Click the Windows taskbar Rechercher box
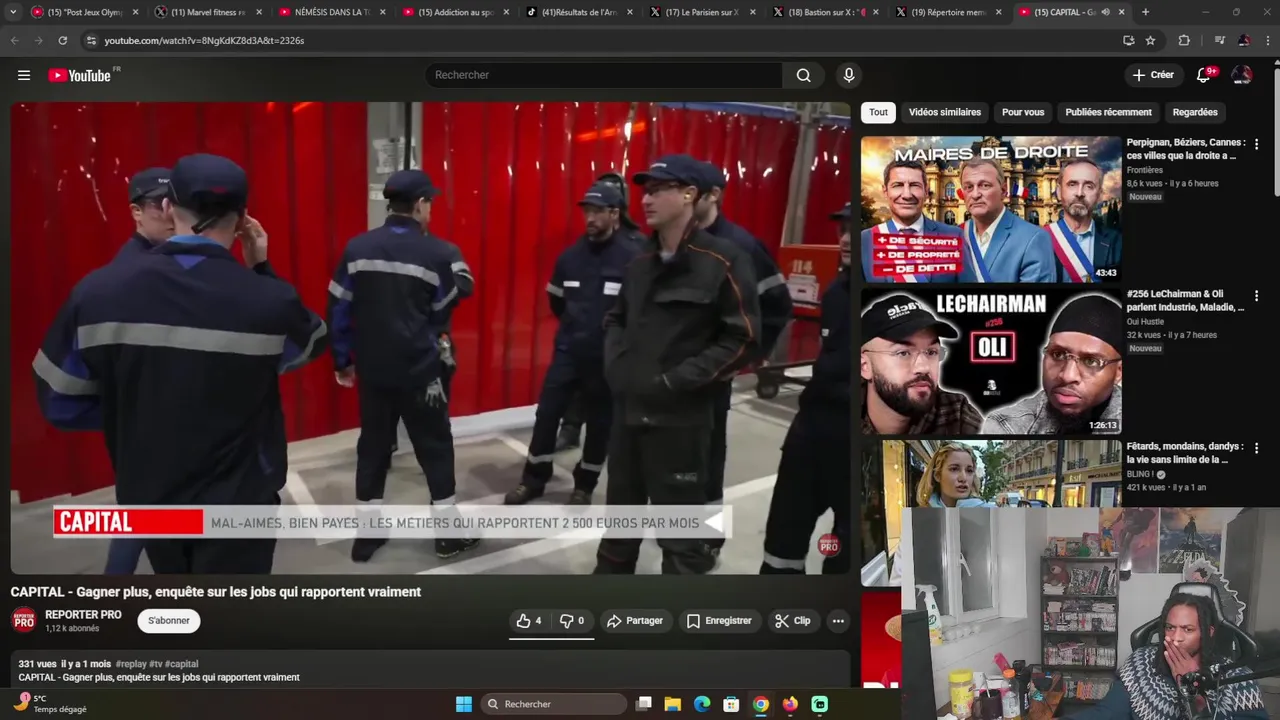The width and height of the screenshot is (1280, 720). pyautogui.click(x=555, y=704)
